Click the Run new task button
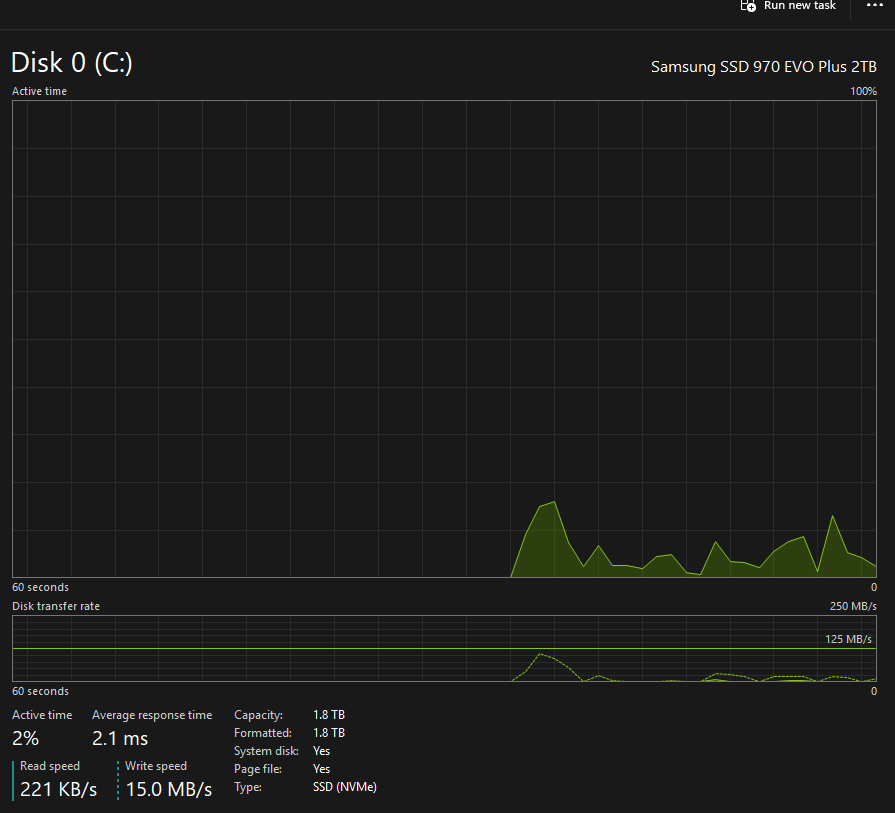 point(788,6)
